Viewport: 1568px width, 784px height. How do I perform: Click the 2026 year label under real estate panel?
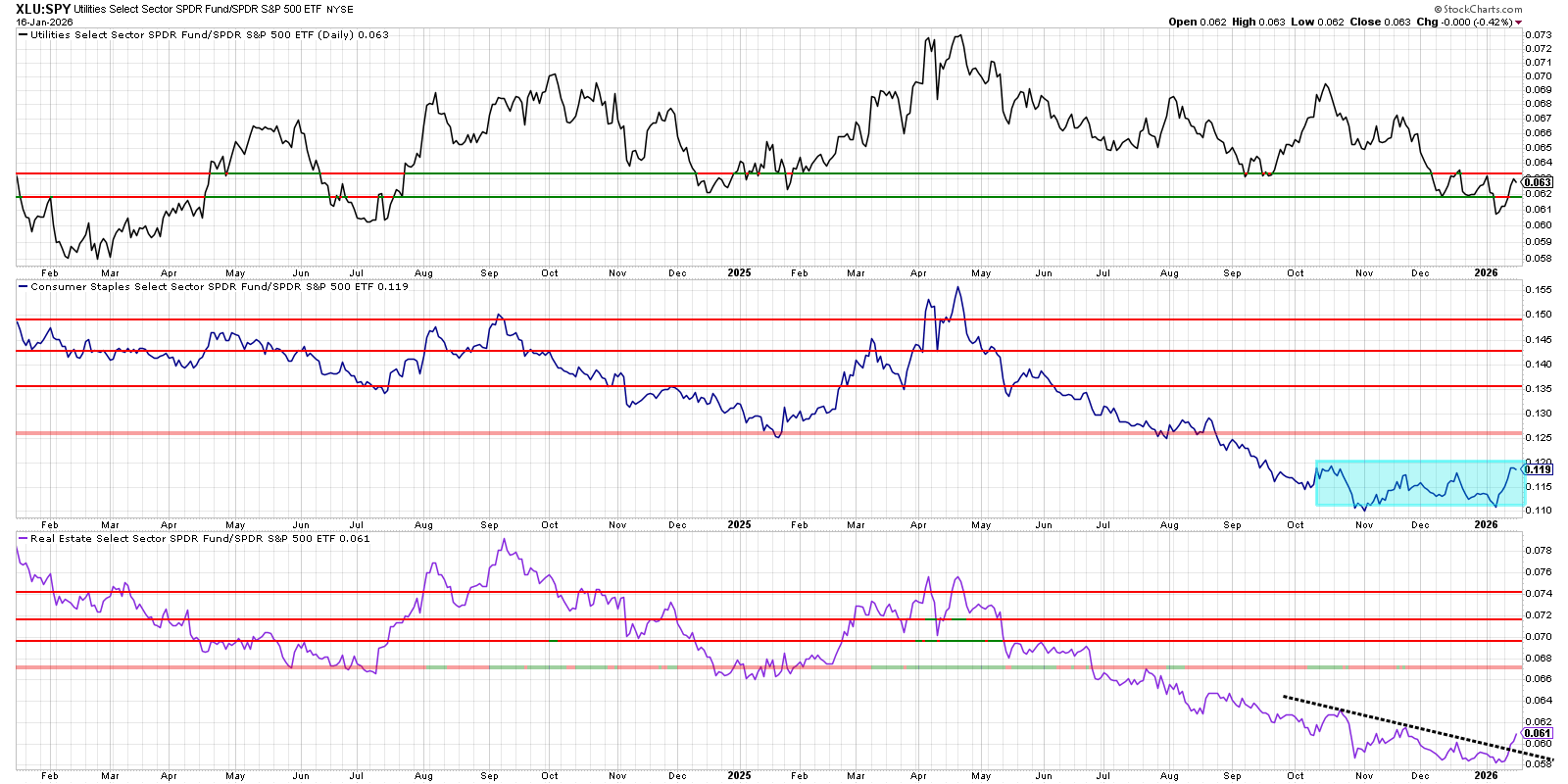[x=1486, y=775]
